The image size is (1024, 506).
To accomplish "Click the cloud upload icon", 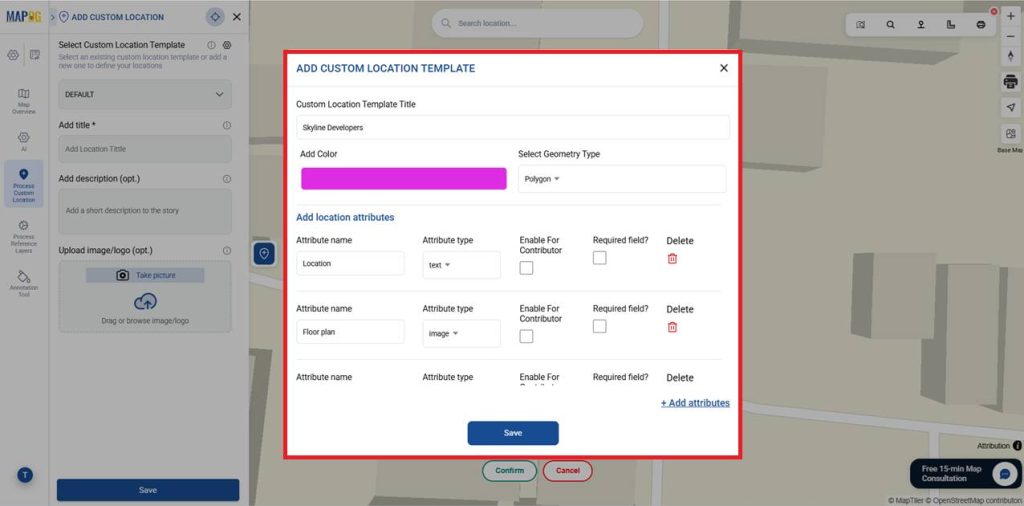I will (145, 302).
